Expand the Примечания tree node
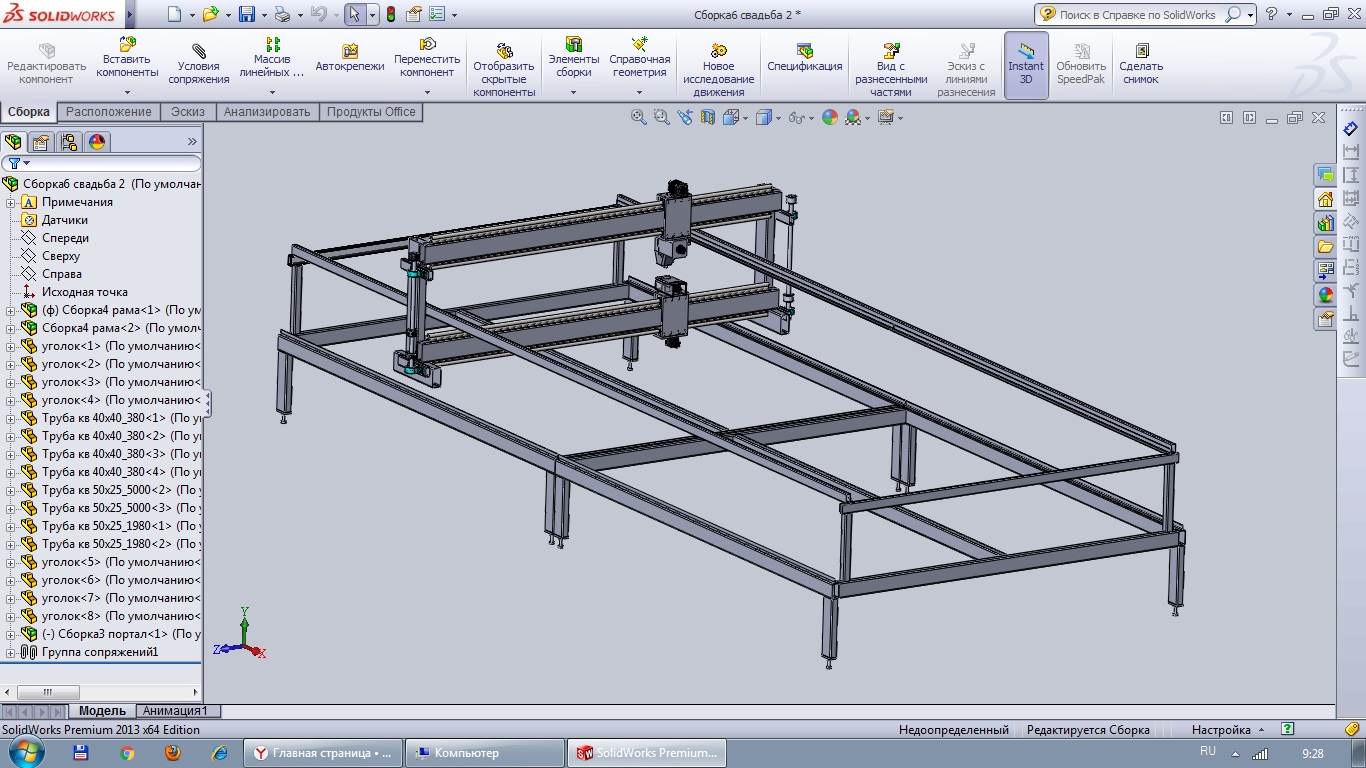This screenshot has height=768, width=1366. pos(11,202)
